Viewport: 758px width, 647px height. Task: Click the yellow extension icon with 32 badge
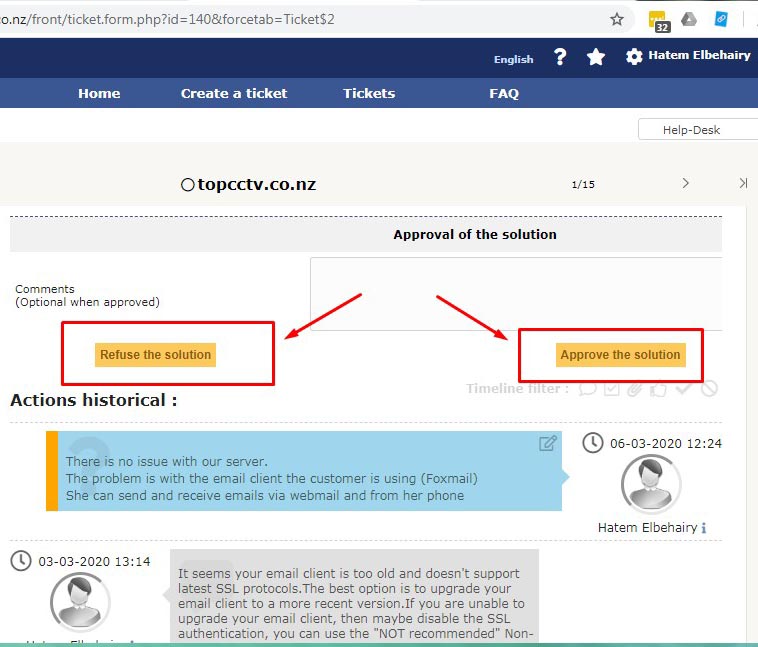click(x=658, y=20)
